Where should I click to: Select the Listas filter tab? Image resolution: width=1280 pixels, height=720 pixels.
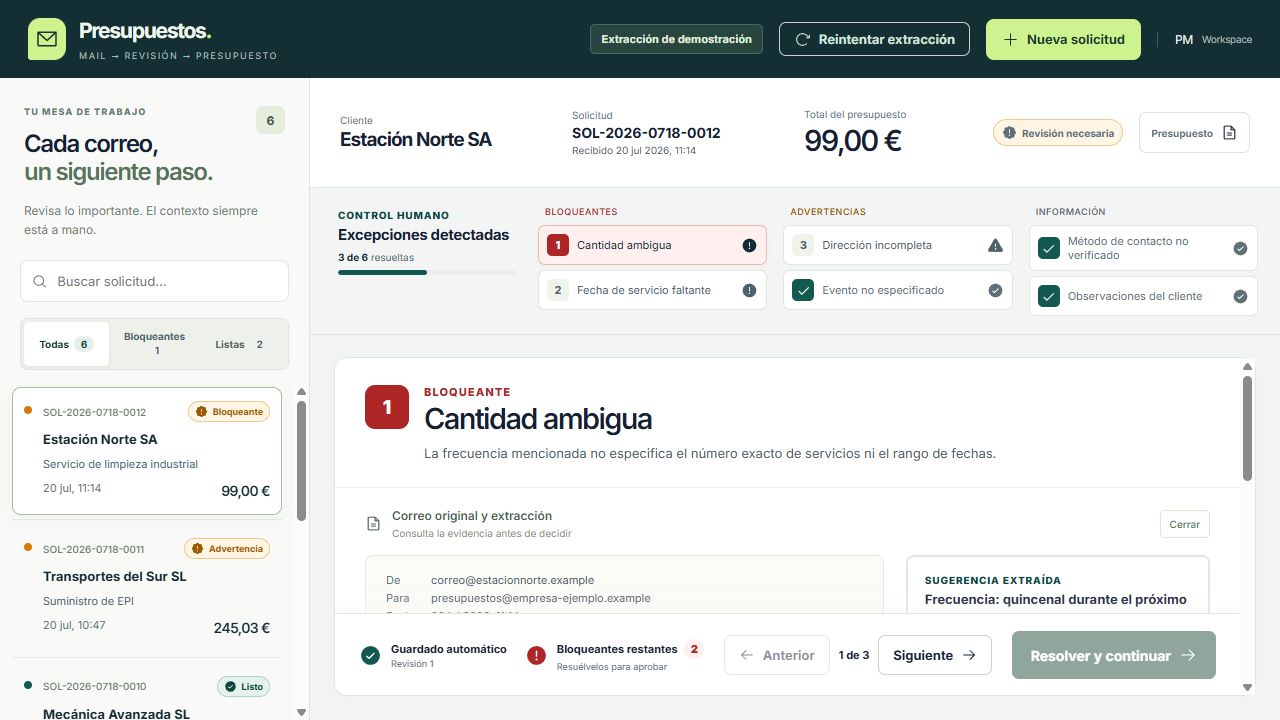(x=240, y=344)
